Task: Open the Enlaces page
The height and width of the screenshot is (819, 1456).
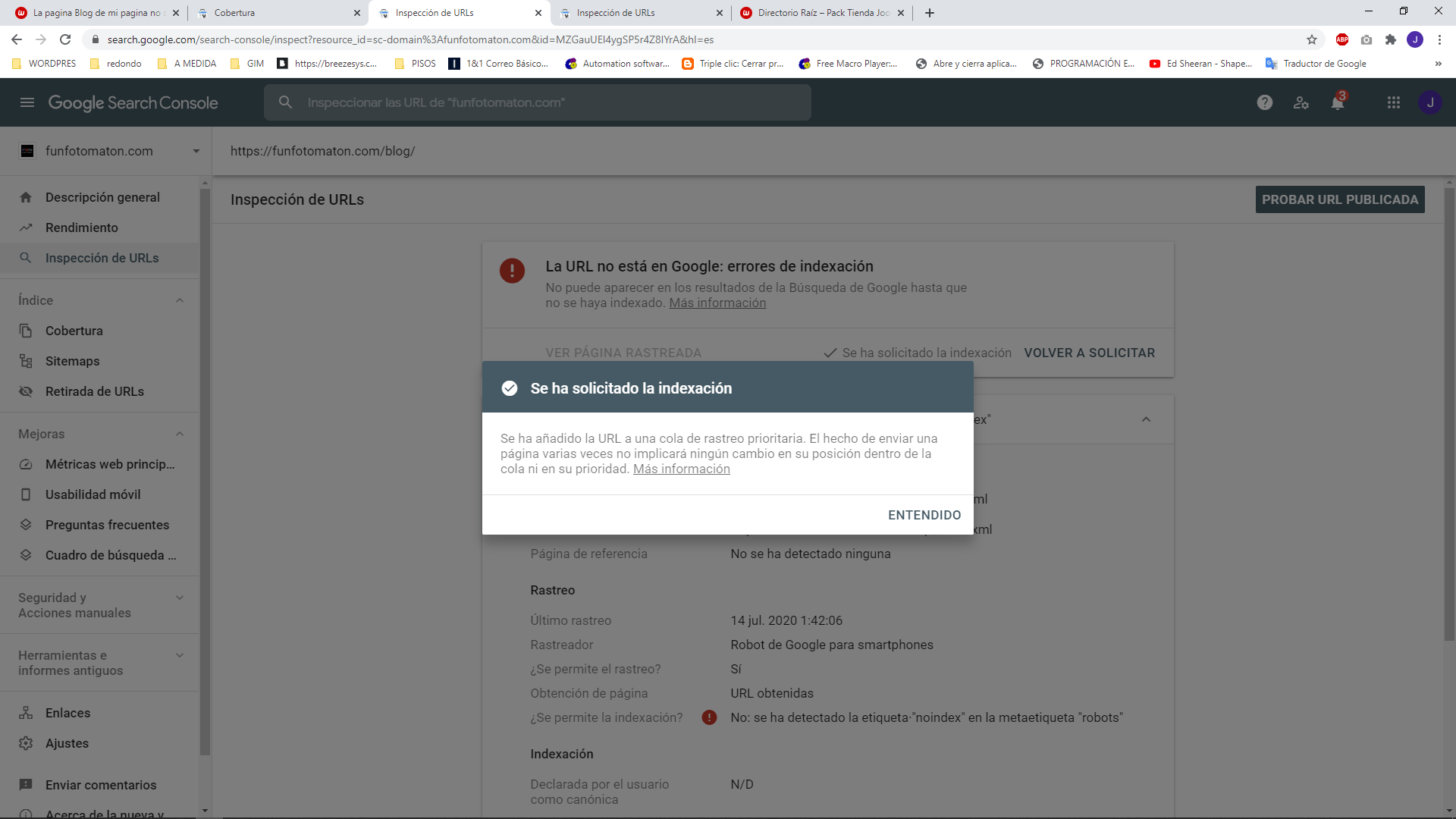Action: coord(100,713)
